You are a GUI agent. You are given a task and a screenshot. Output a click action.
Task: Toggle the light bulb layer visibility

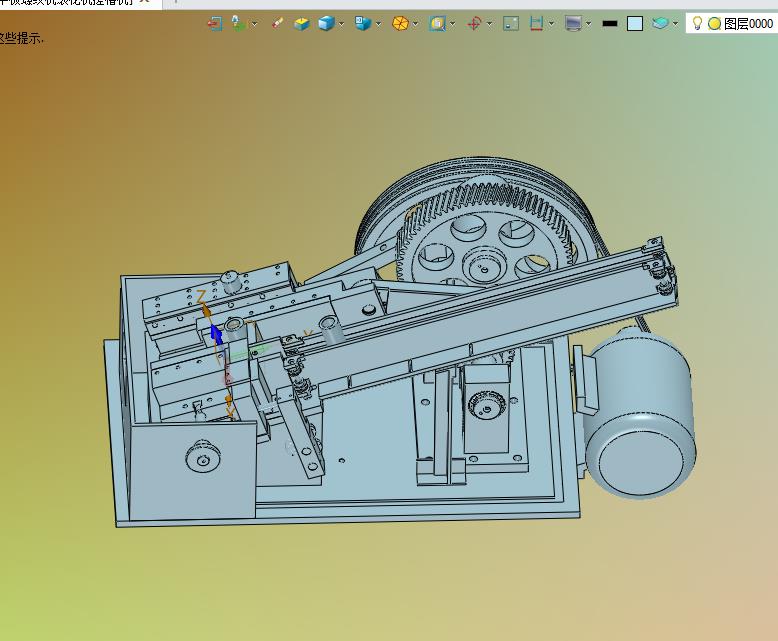pos(697,23)
